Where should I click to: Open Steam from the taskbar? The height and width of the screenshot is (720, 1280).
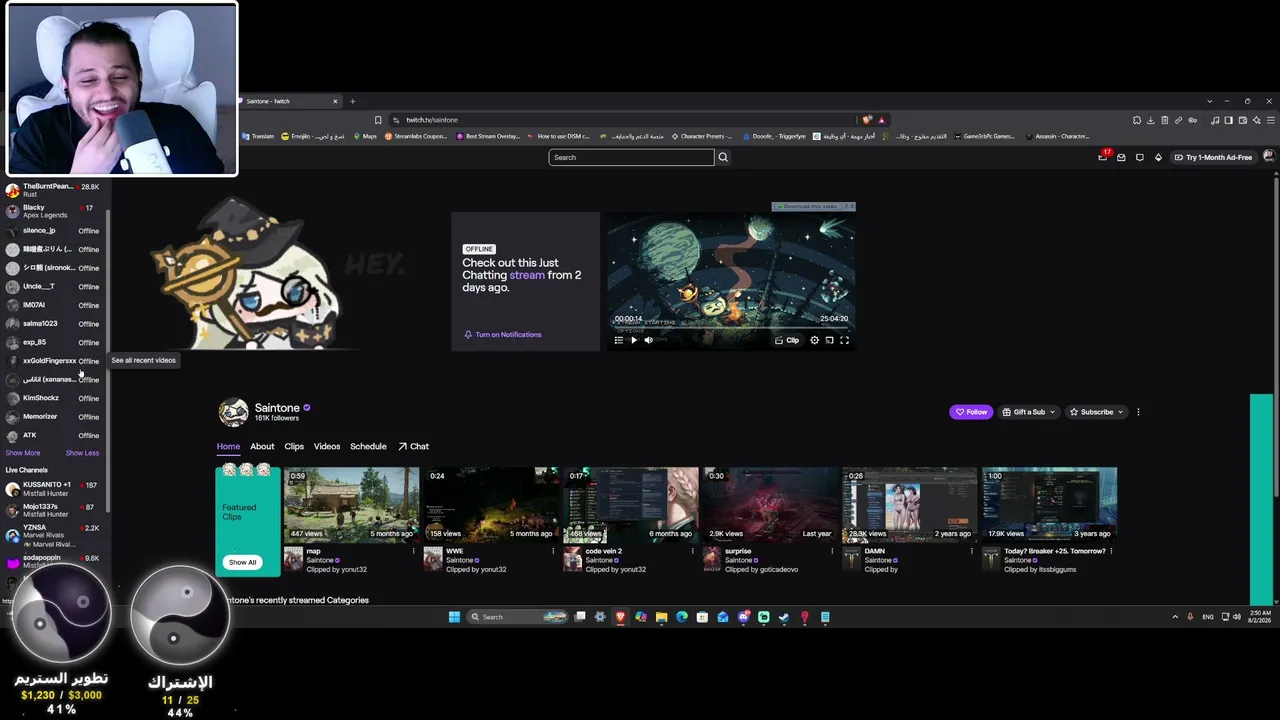(784, 617)
